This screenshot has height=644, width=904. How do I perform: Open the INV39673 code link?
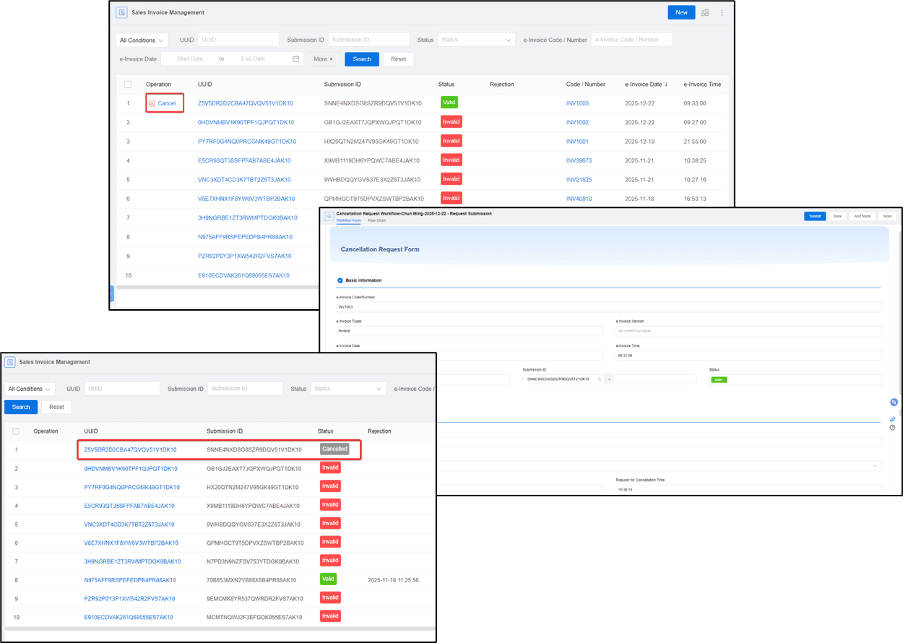pyautogui.click(x=579, y=160)
